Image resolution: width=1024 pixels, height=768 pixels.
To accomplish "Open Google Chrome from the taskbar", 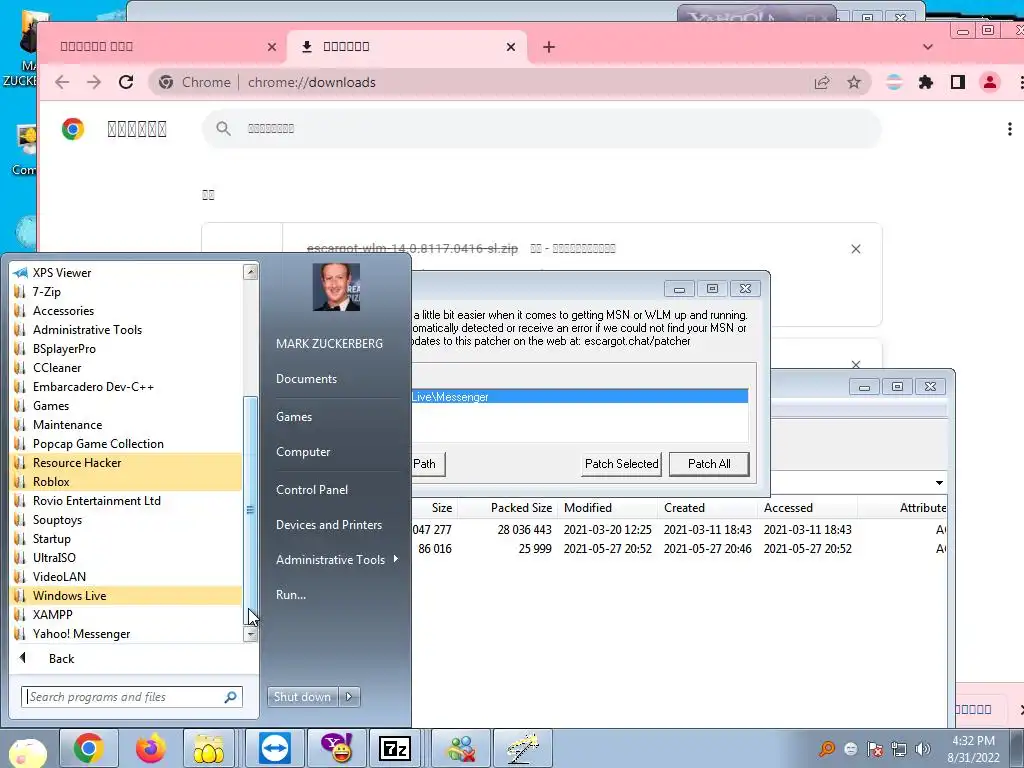I will 88,748.
